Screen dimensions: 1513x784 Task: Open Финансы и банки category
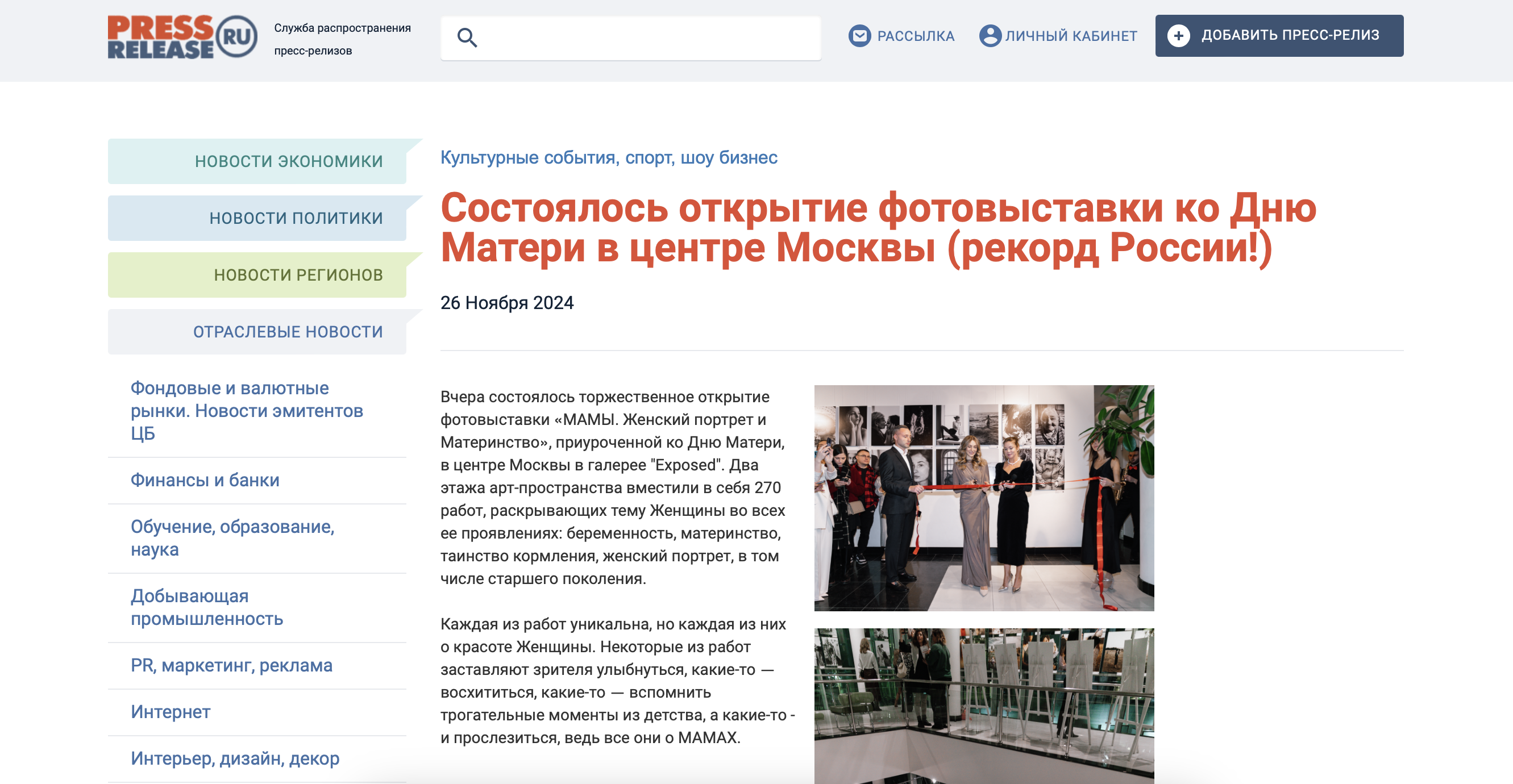click(205, 480)
